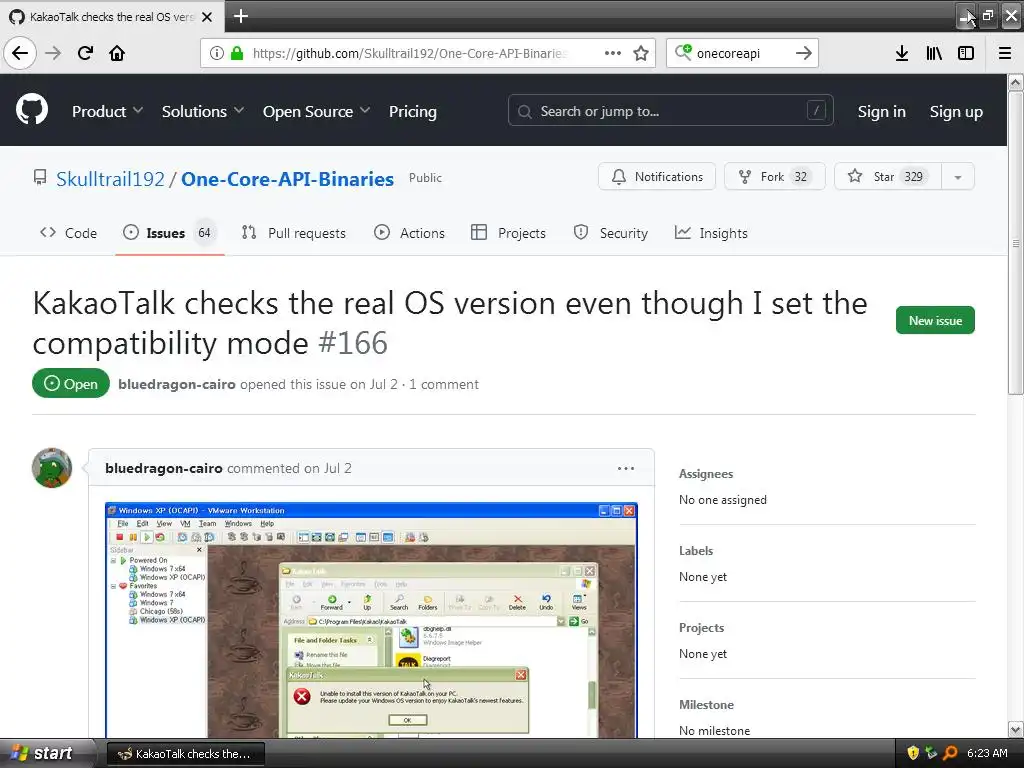Image resolution: width=1024 pixels, height=768 pixels.
Task: Click the 6:23 AM system clock
Action: [987, 753]
